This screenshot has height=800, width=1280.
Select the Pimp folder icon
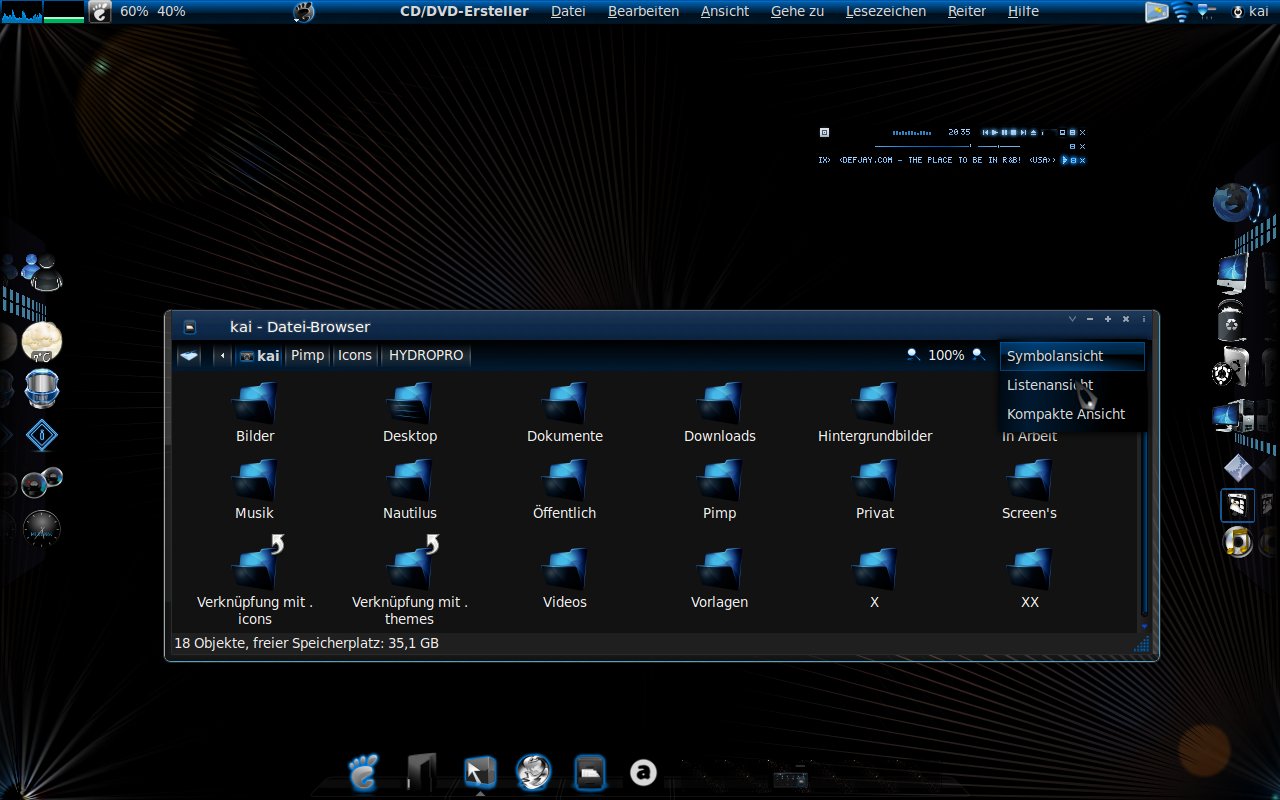(x=720, y=480)
